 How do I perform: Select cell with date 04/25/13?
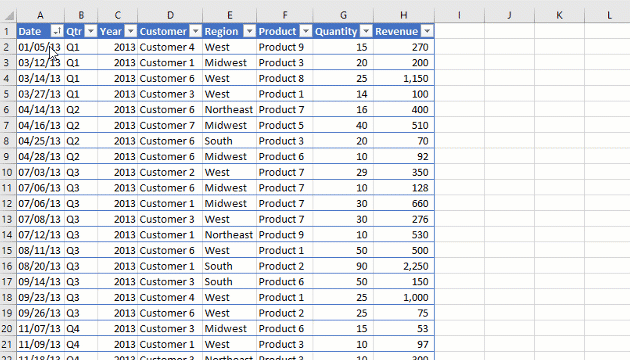pos(40,141)
